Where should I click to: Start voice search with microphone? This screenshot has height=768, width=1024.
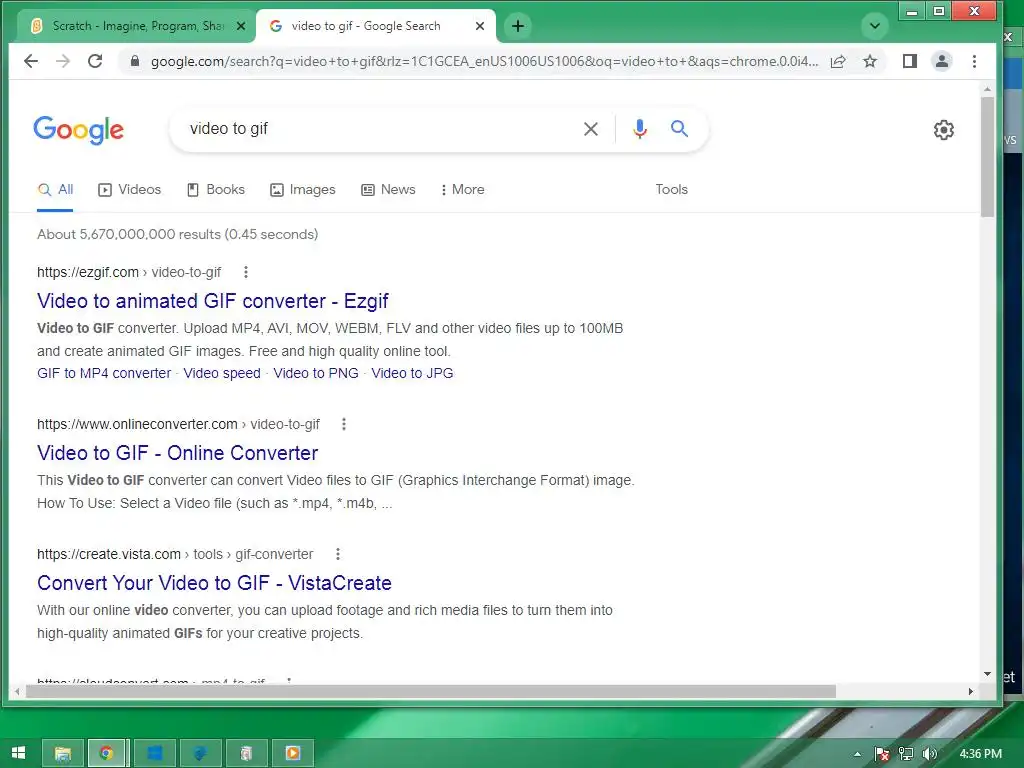pyautogui.click(x=640, y=129)
